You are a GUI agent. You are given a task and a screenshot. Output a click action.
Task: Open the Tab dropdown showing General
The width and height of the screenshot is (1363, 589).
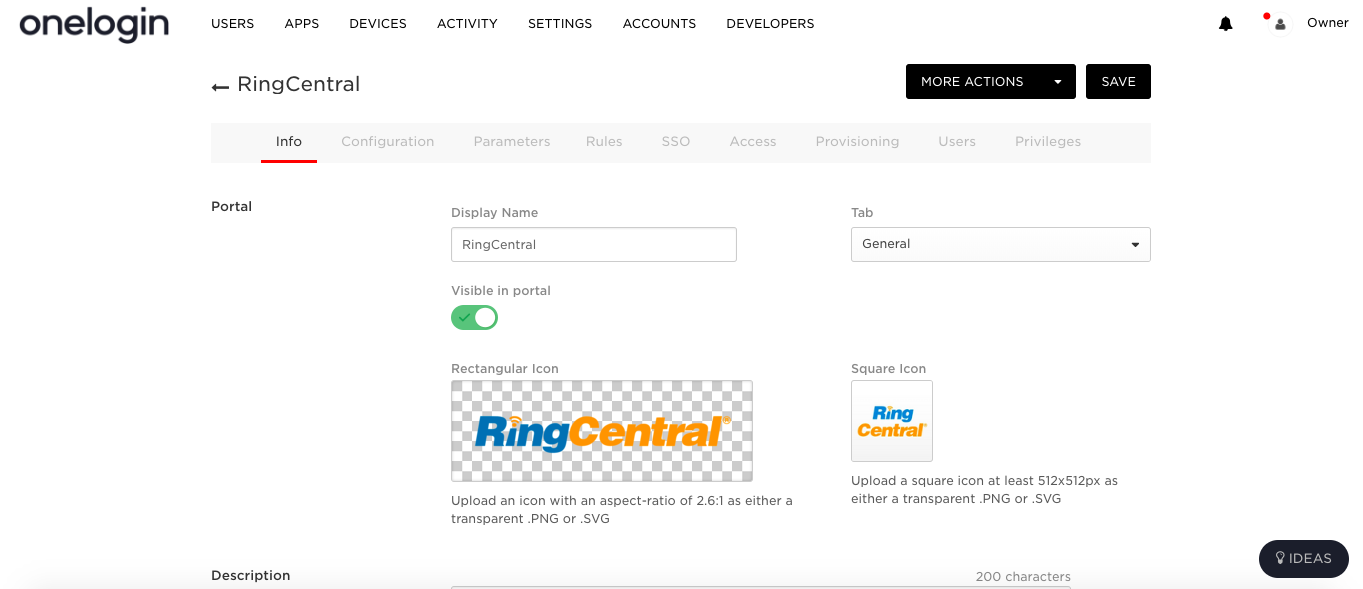tap(1000, 244)
